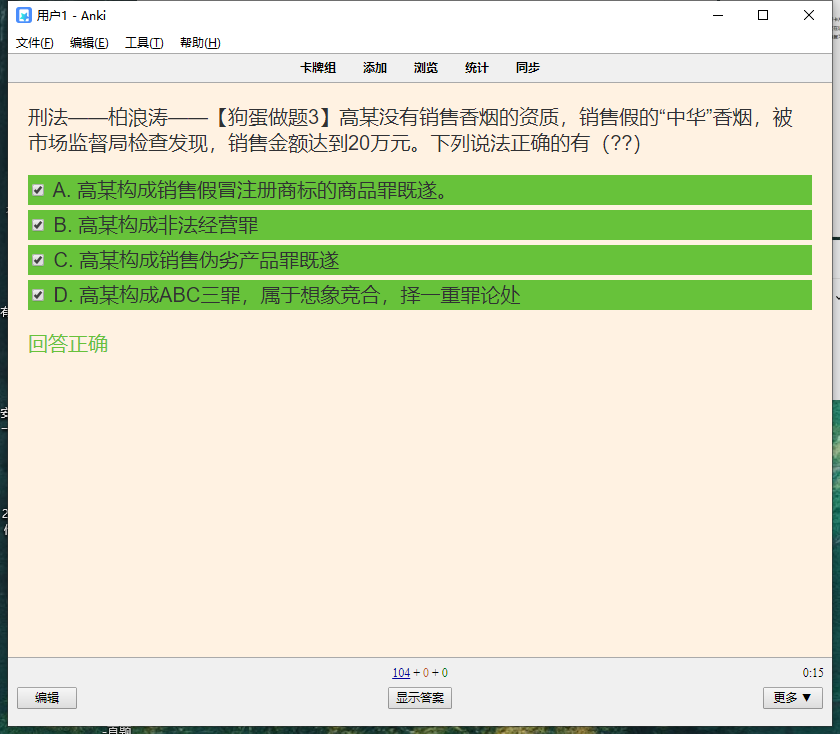Click the Anki app icon in title bar

point(24,15)
